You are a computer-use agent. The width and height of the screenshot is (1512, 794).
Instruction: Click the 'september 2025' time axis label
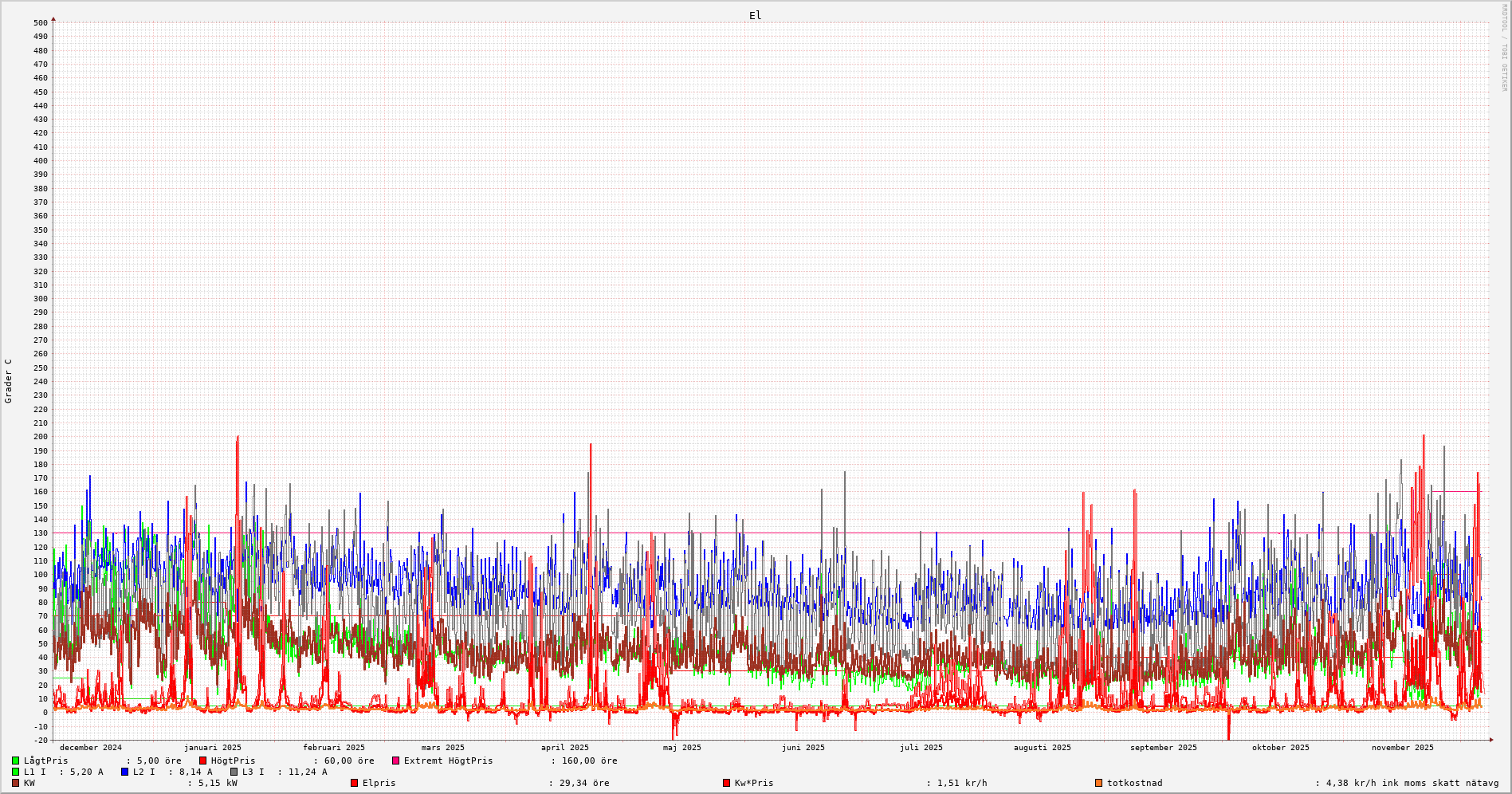point(1163,748)
